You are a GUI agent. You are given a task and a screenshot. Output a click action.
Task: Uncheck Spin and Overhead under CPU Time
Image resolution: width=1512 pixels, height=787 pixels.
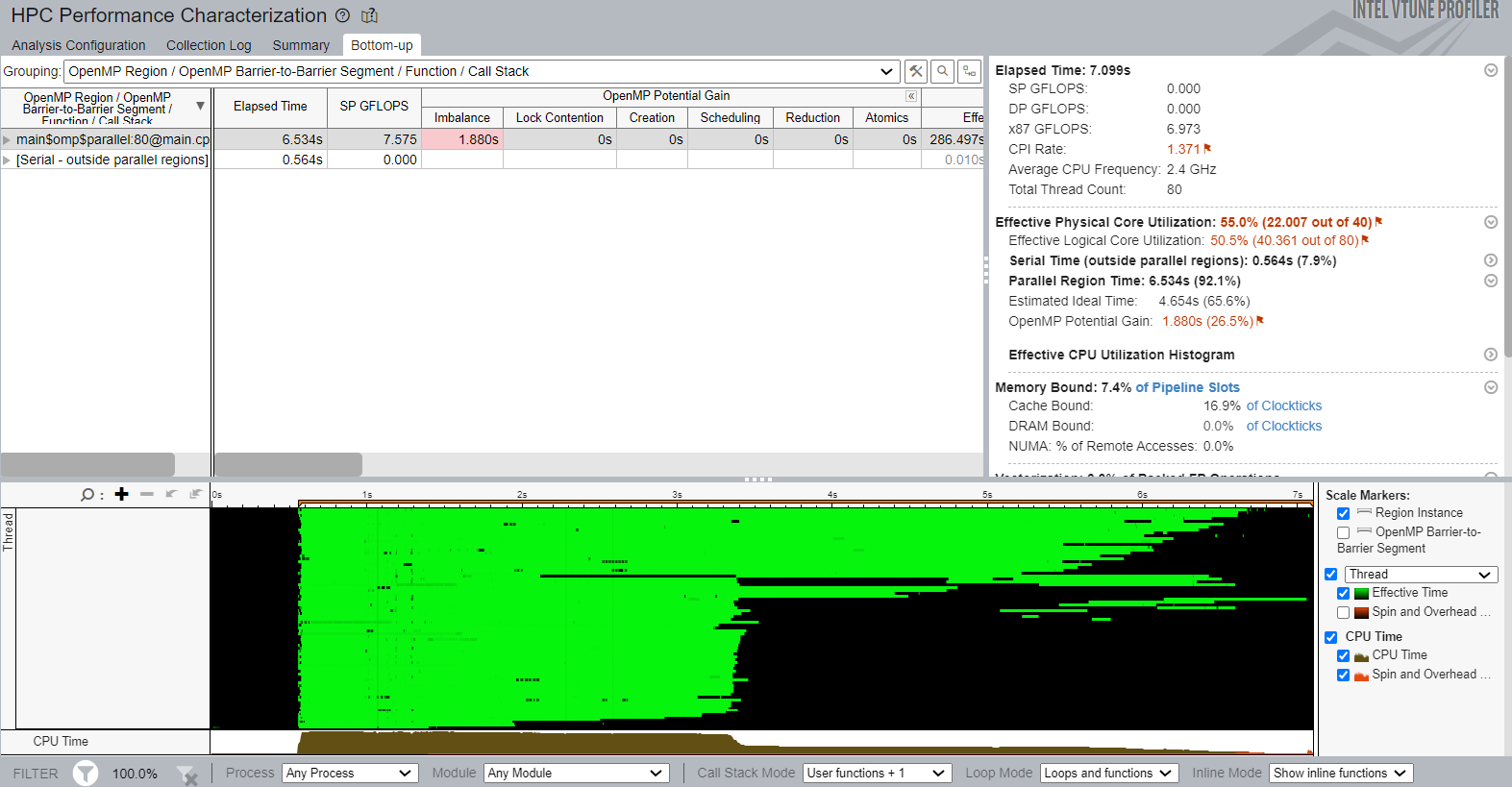point(1343,675)
